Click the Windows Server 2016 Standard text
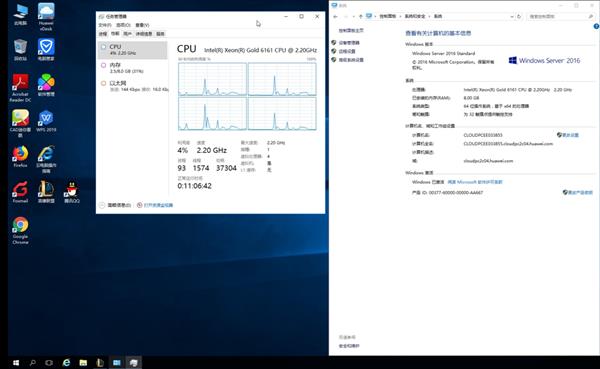Screen dimensions: 600x369 point(443,53)
